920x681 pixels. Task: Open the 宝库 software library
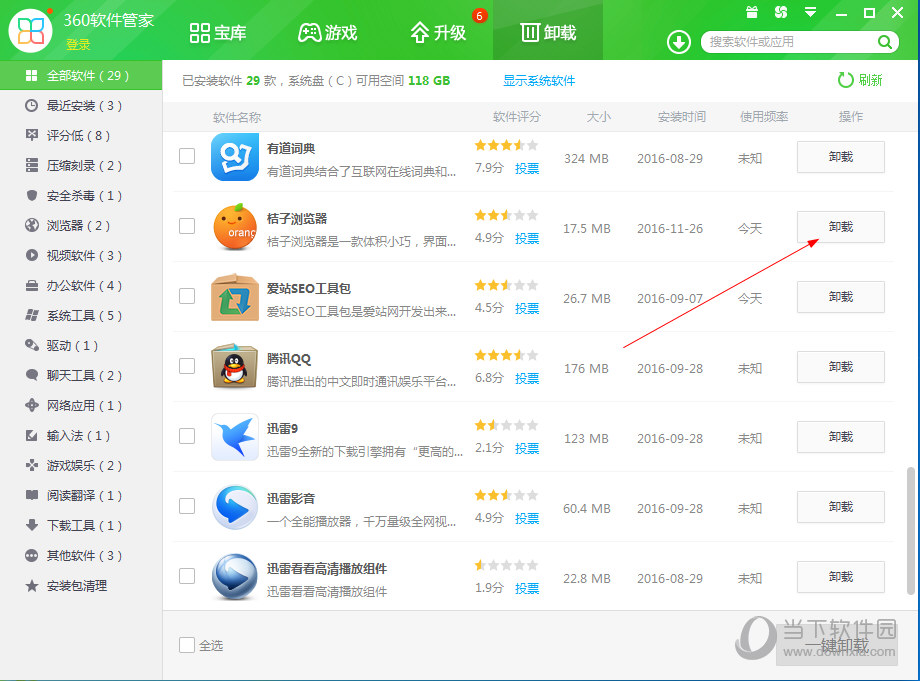(218, 32)
